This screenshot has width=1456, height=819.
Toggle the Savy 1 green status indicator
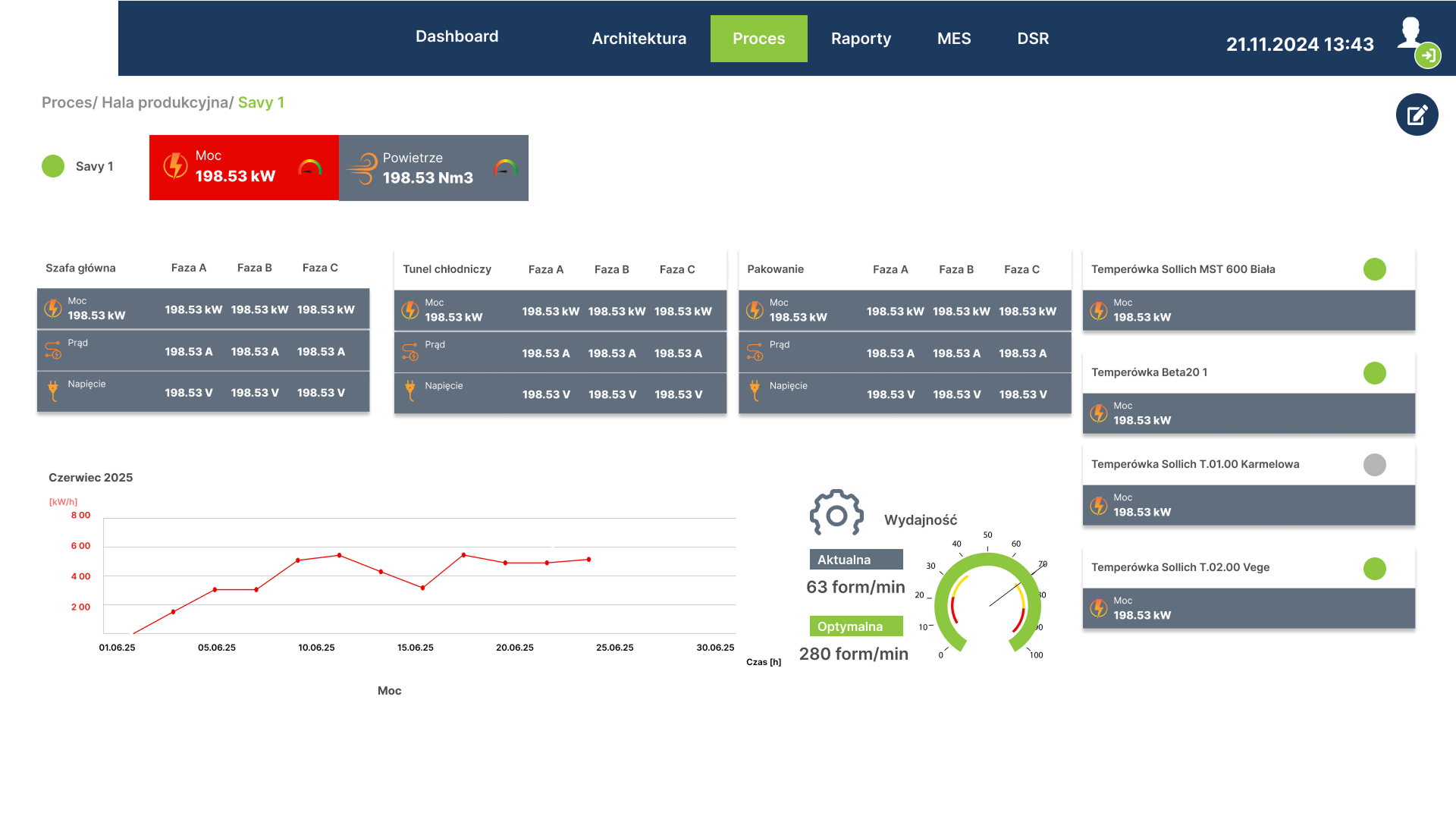coord(53,166)
